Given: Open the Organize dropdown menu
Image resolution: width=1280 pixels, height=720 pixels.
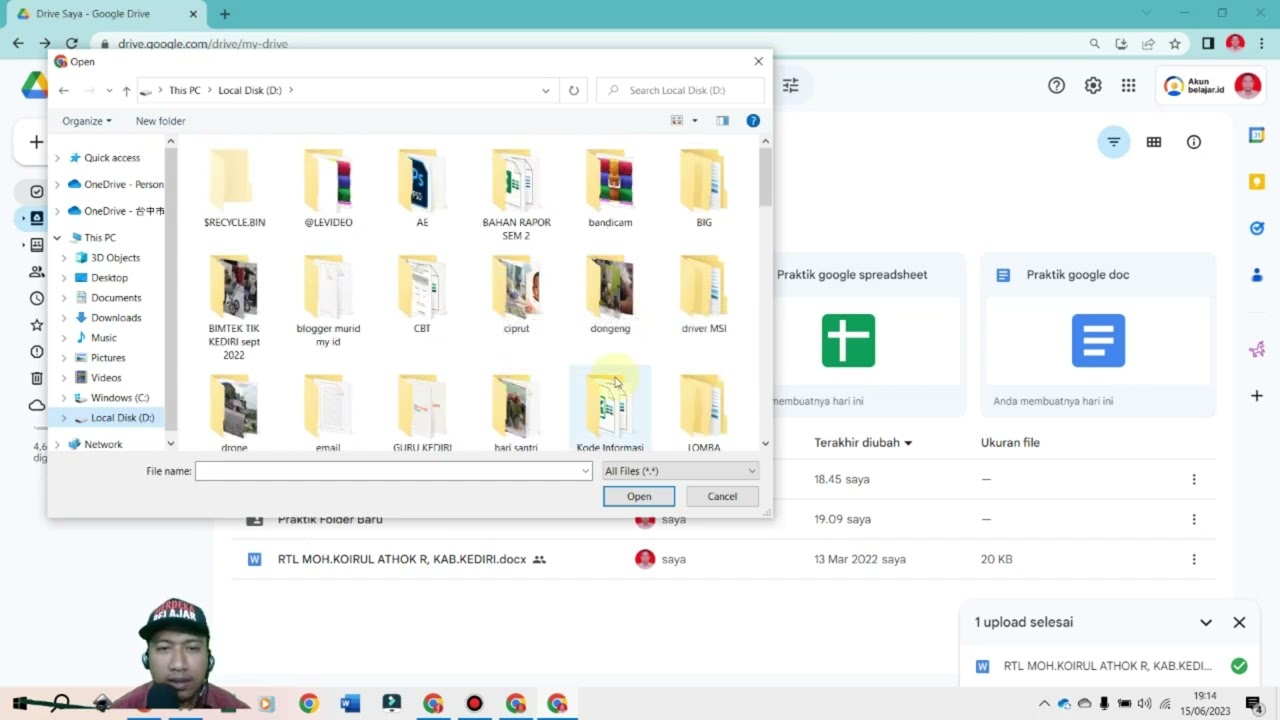Looking at the screenshot, I should point(87,121).
